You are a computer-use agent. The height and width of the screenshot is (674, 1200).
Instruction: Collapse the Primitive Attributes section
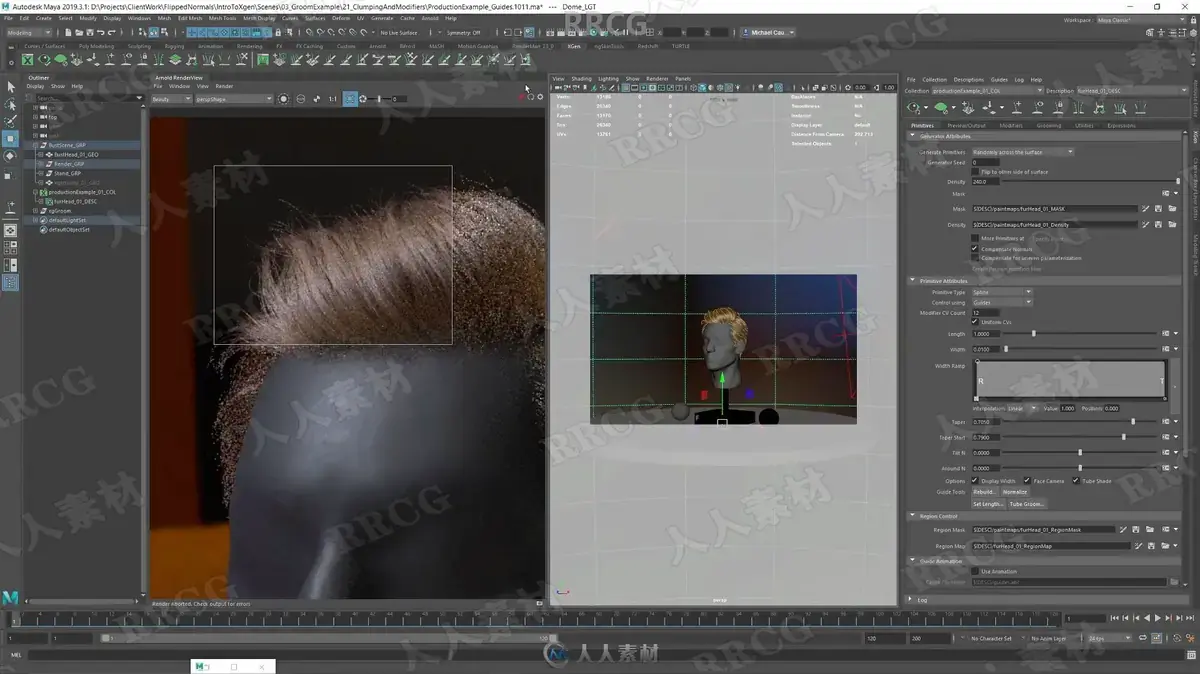coord(912,281)
